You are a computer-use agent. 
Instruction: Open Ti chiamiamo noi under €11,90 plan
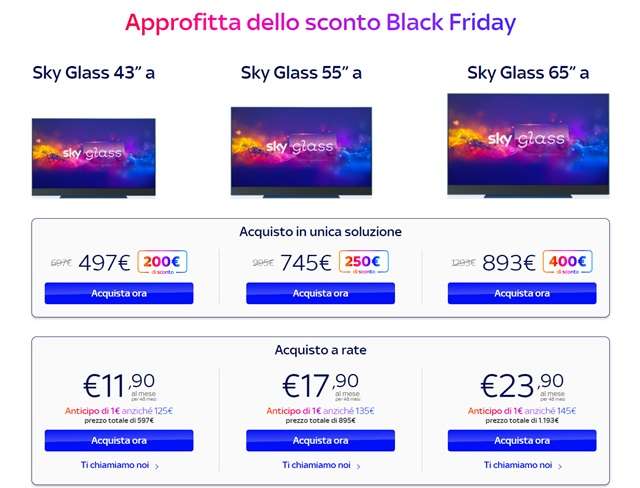(x=115, y=465)
